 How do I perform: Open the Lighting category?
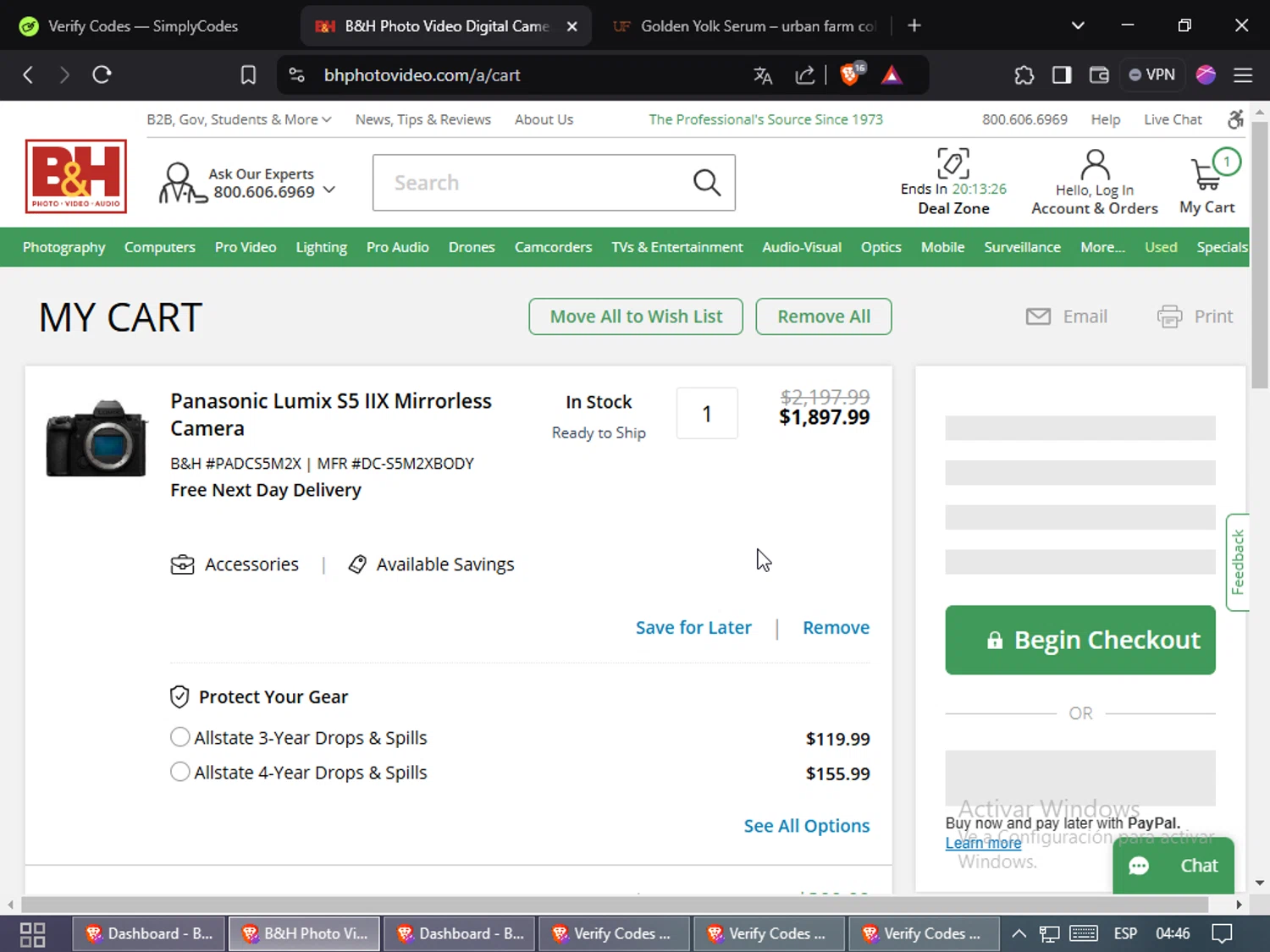(x=321, y=247)
